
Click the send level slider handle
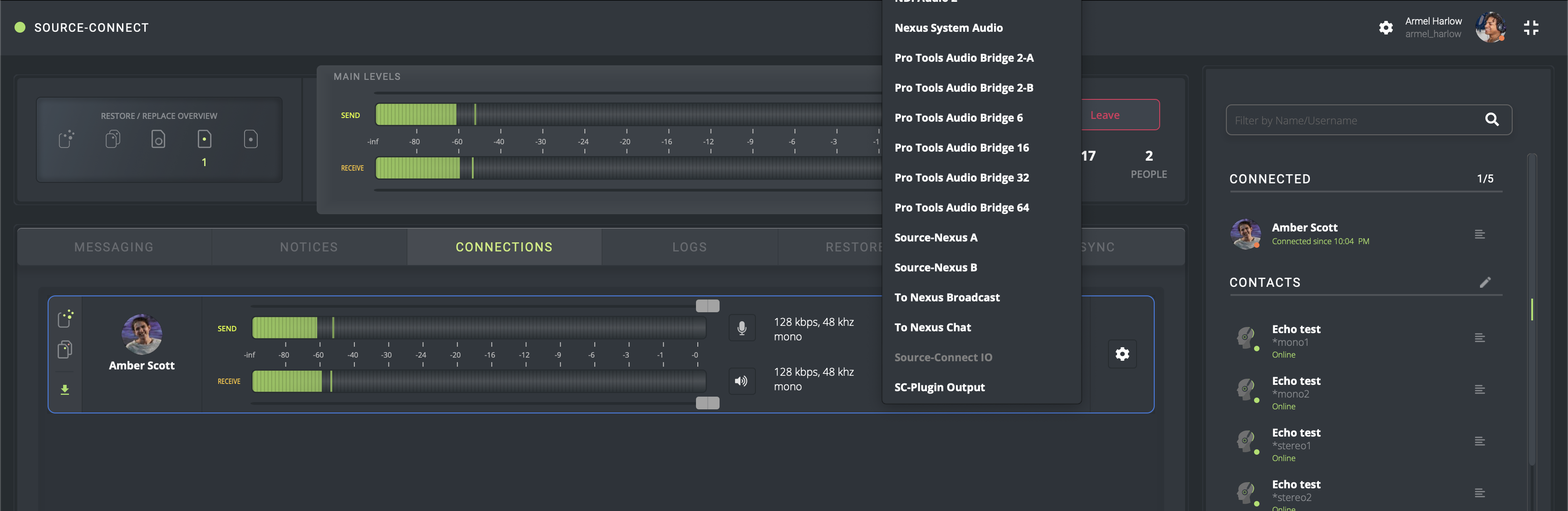pyautogui.click(x=707, y=306)
